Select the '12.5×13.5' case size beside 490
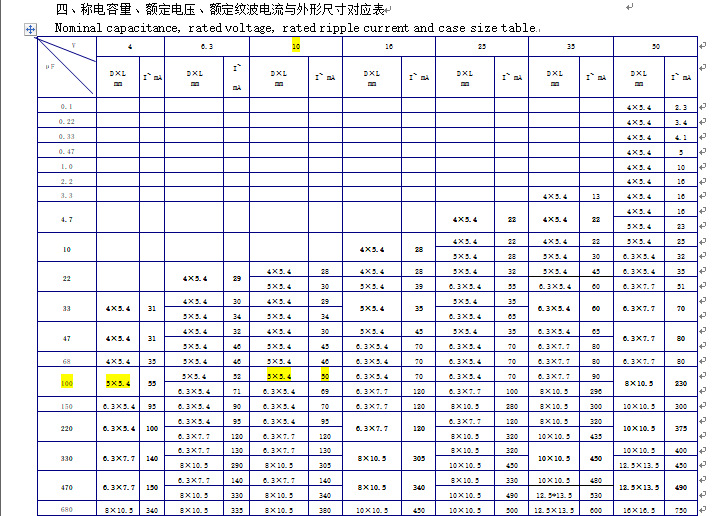 pos(639,487)
